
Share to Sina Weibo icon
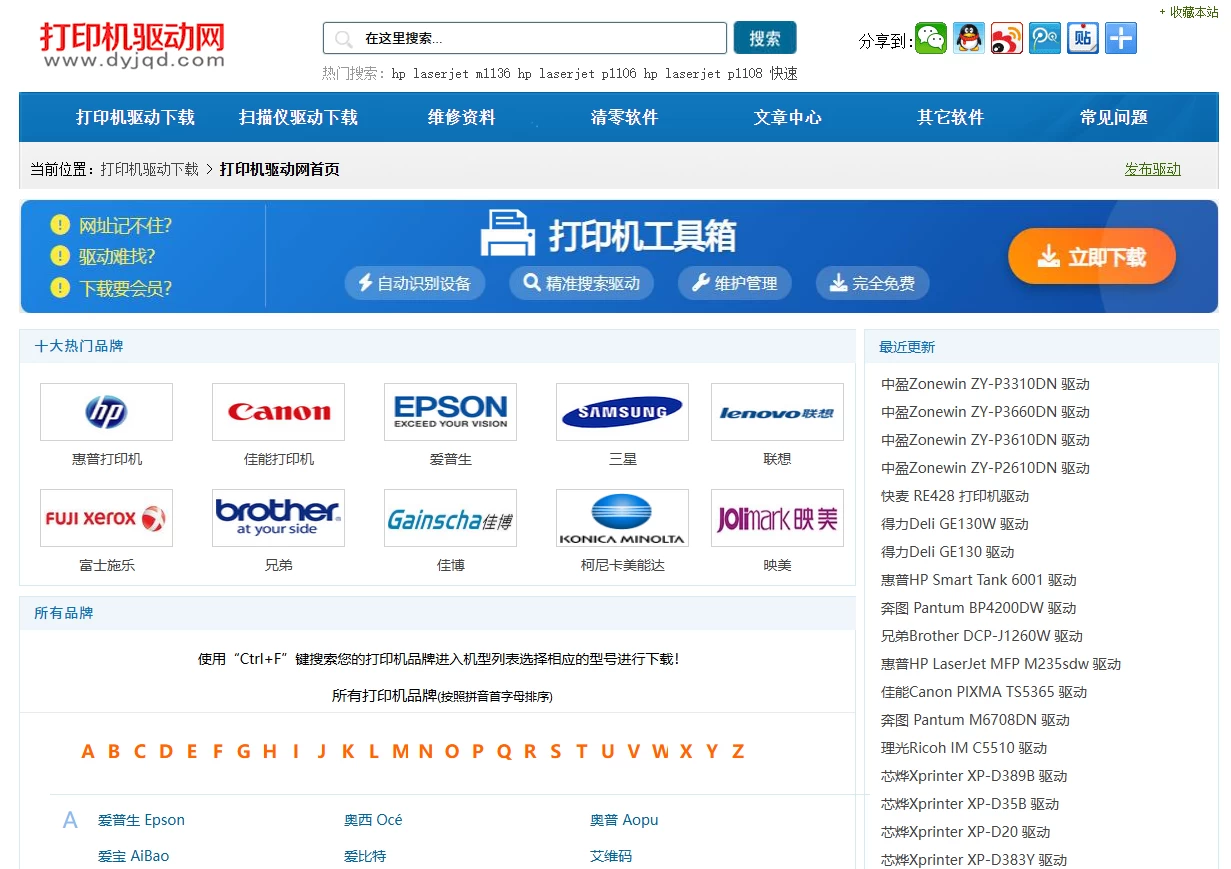1006,39
